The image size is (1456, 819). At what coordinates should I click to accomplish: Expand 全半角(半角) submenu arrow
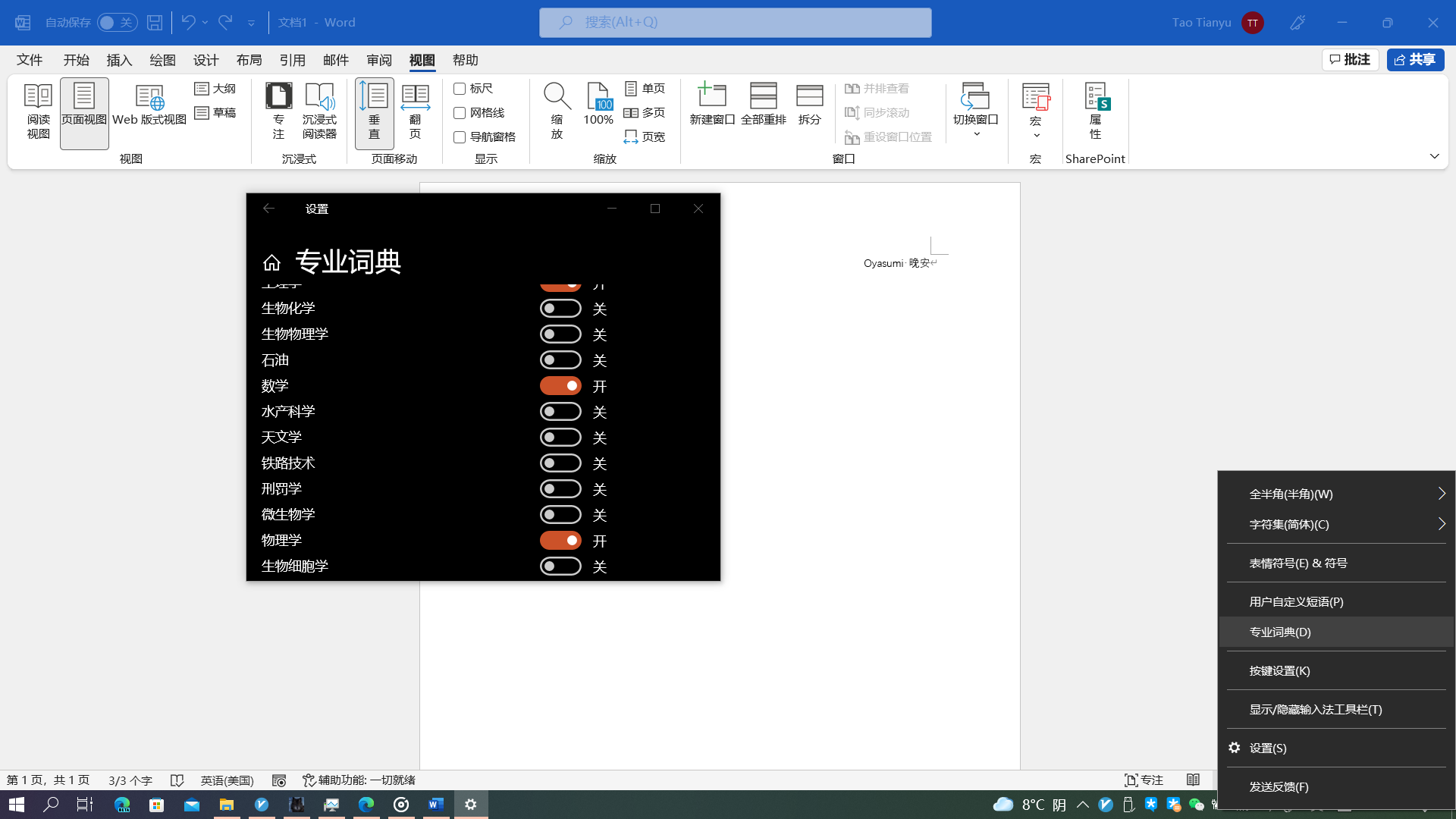[1441, 494]
